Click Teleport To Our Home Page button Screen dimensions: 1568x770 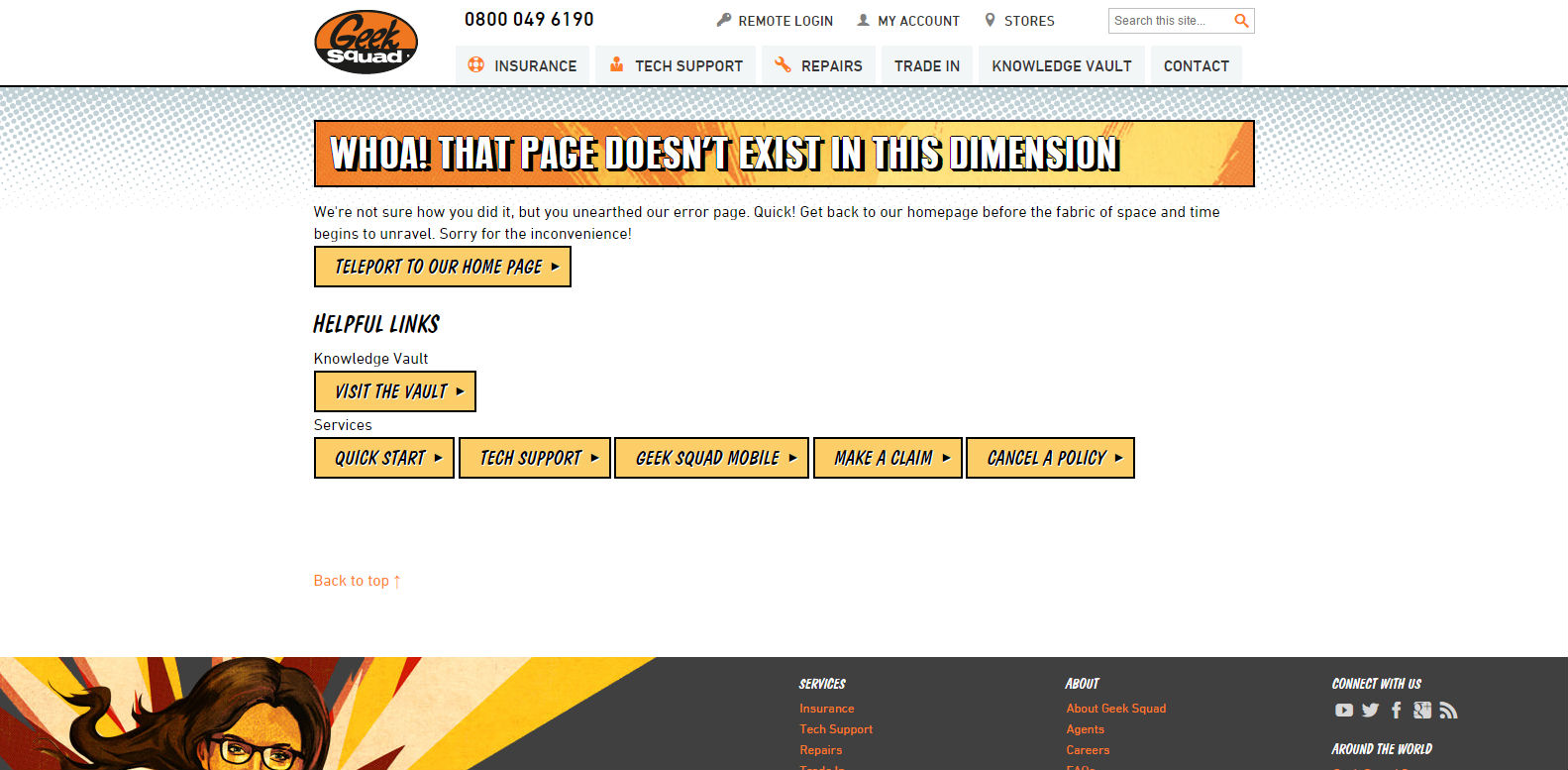coord(443,267)
